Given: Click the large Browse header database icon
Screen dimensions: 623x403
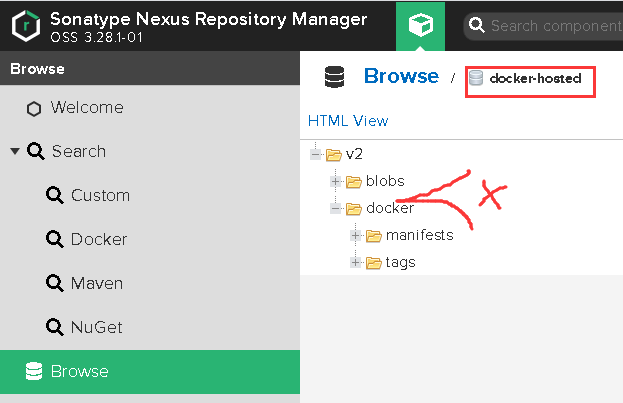Looking at the screenshot, I should 335,77.
